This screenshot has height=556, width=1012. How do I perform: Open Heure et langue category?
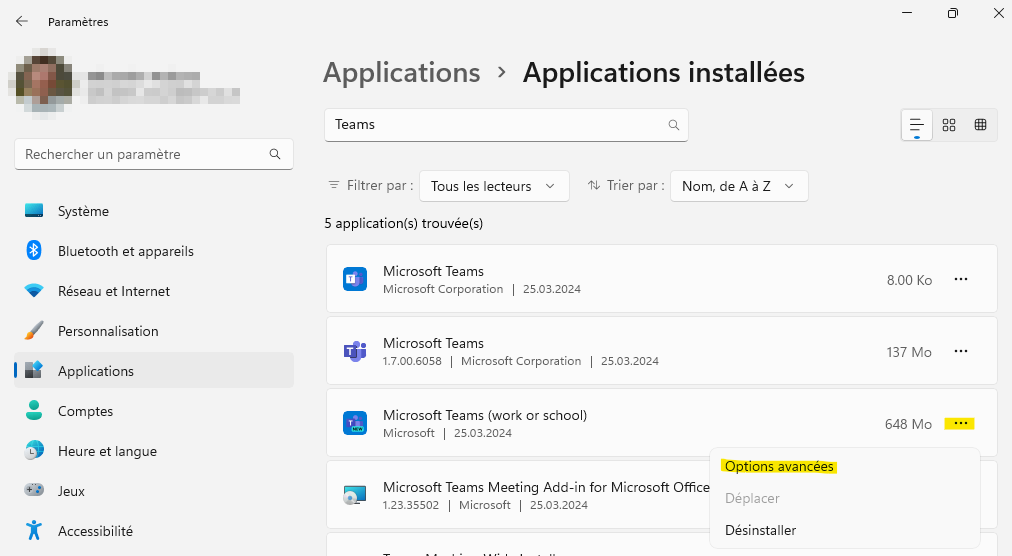click(x=154, y=451)
